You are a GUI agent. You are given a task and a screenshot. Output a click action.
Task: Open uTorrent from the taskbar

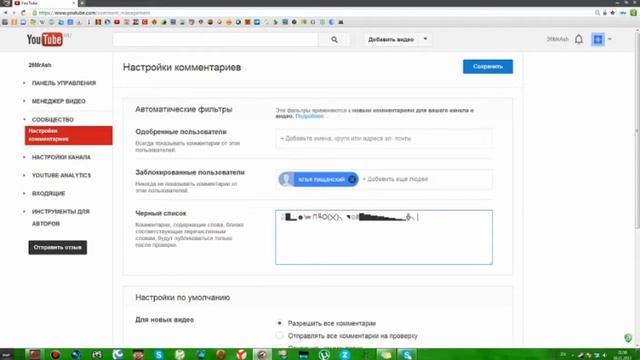pos(324,354)
